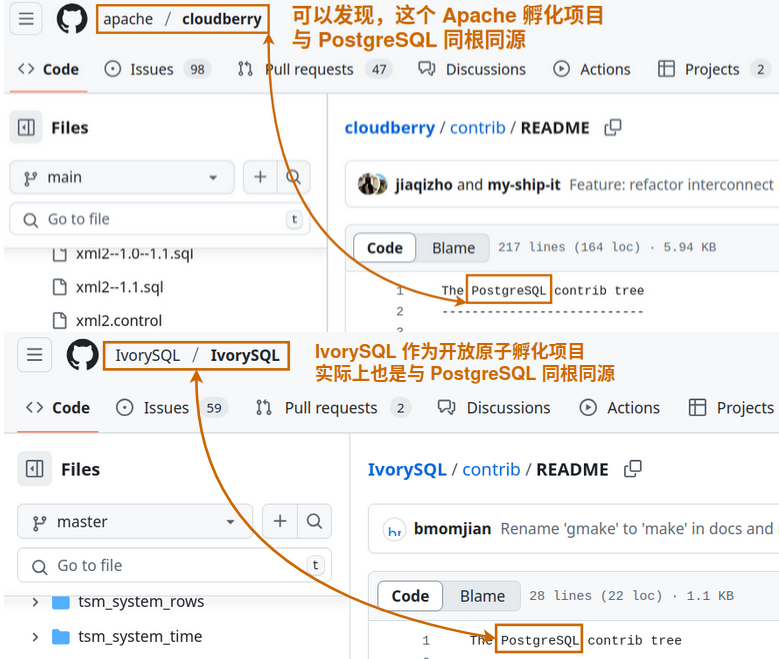The height and width of the screenshot is (659, 779).
Task: Open the xml2.control file
Action: [118, 321]
